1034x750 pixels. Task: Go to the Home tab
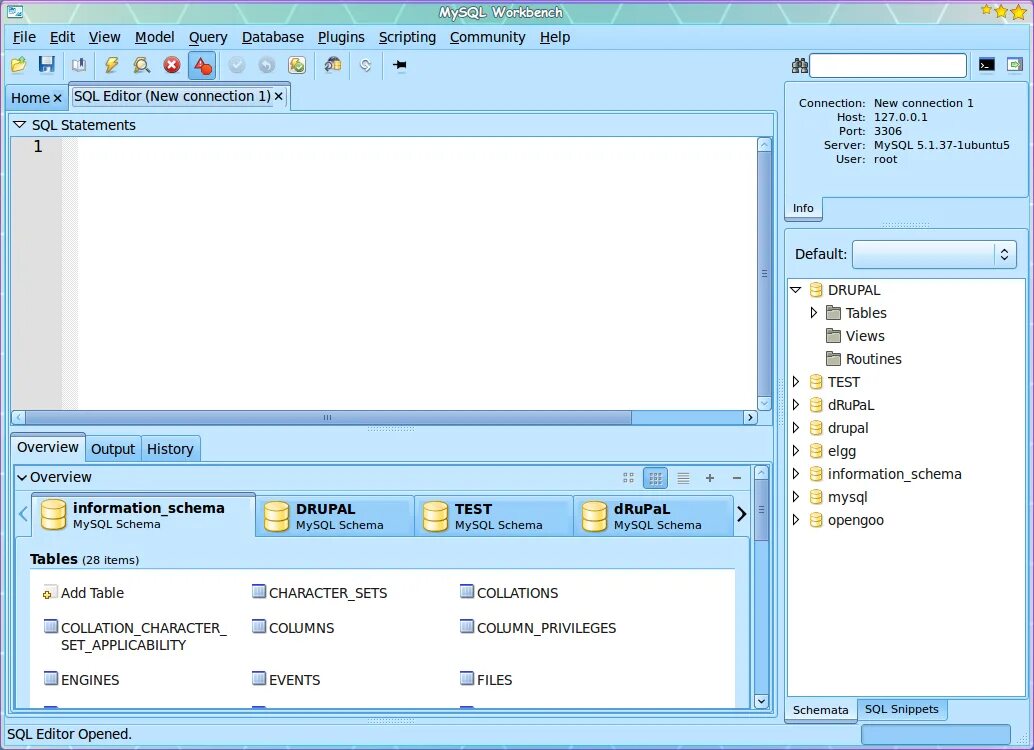tap(30, 98)
